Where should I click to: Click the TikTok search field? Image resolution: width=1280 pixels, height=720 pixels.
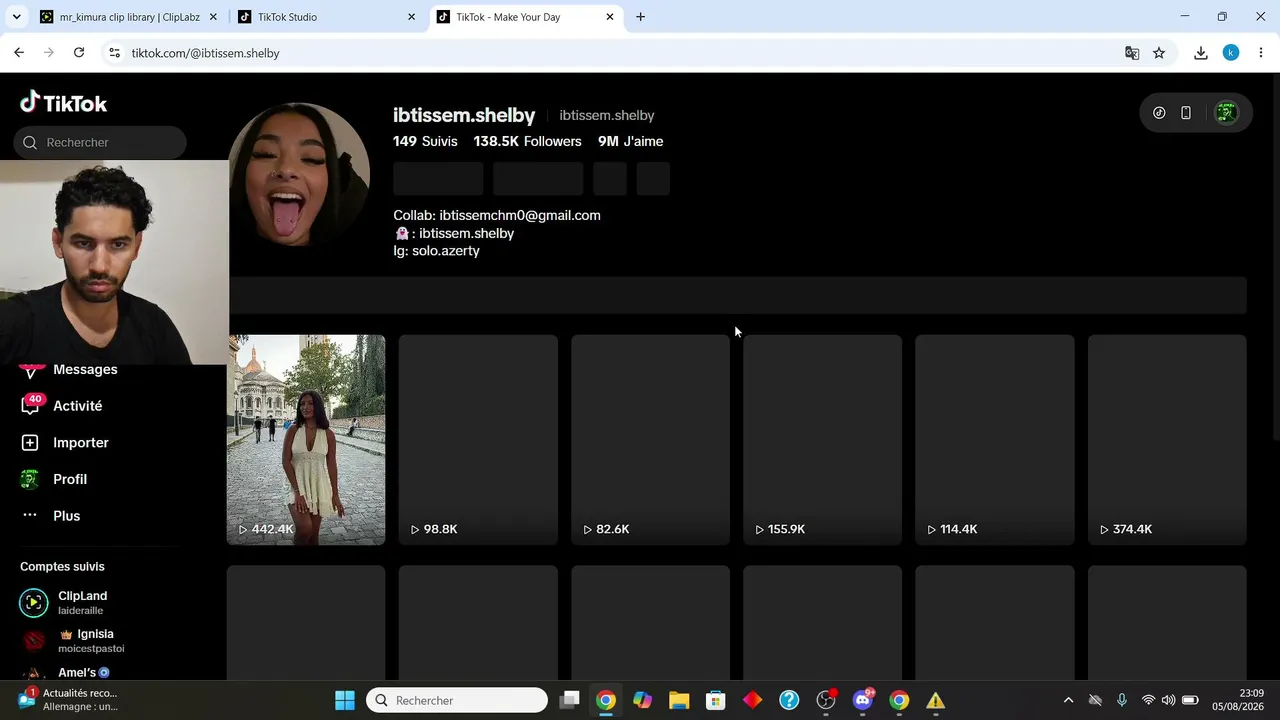[100, 143]
